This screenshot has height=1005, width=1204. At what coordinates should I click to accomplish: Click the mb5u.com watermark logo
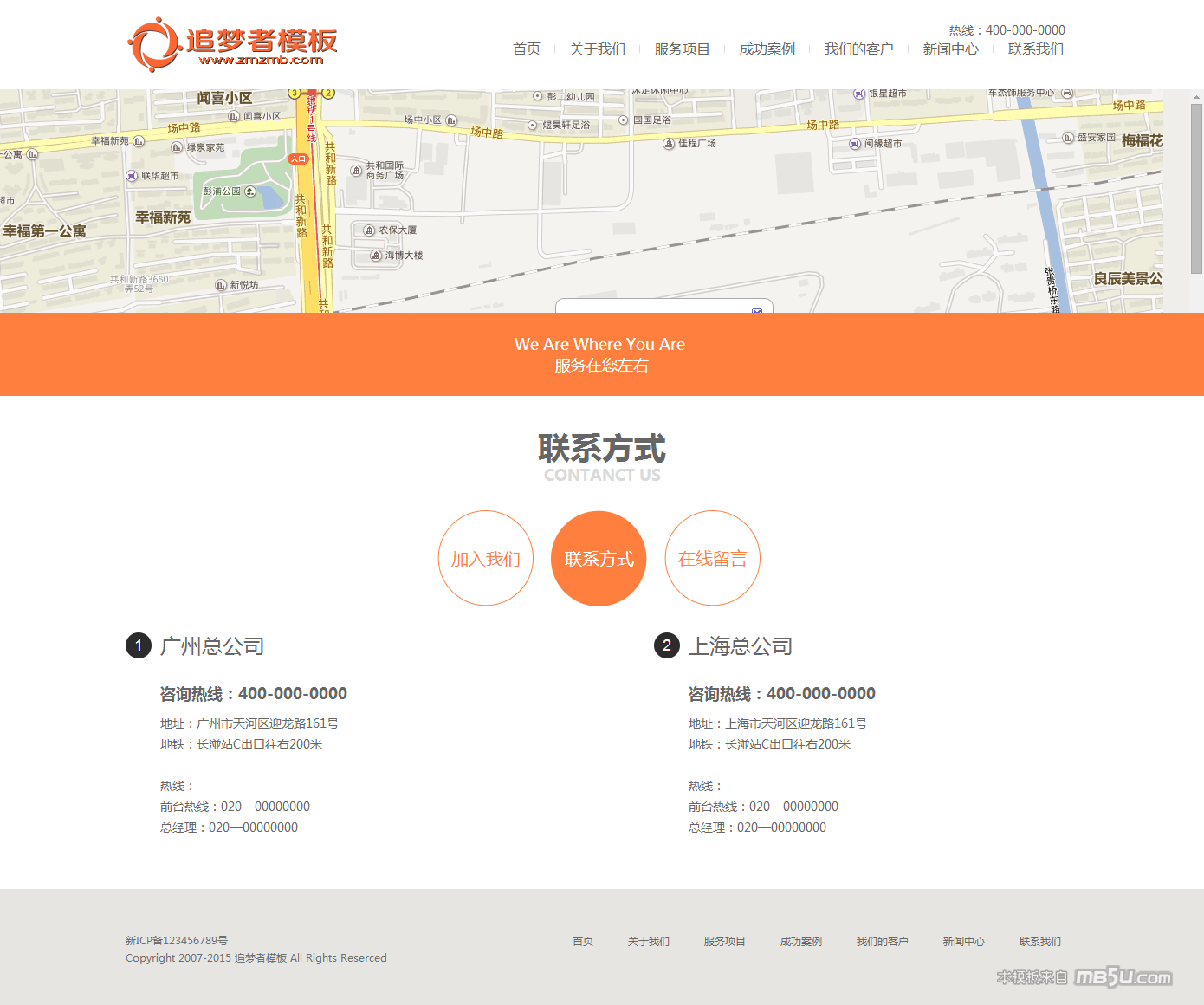1123,977
